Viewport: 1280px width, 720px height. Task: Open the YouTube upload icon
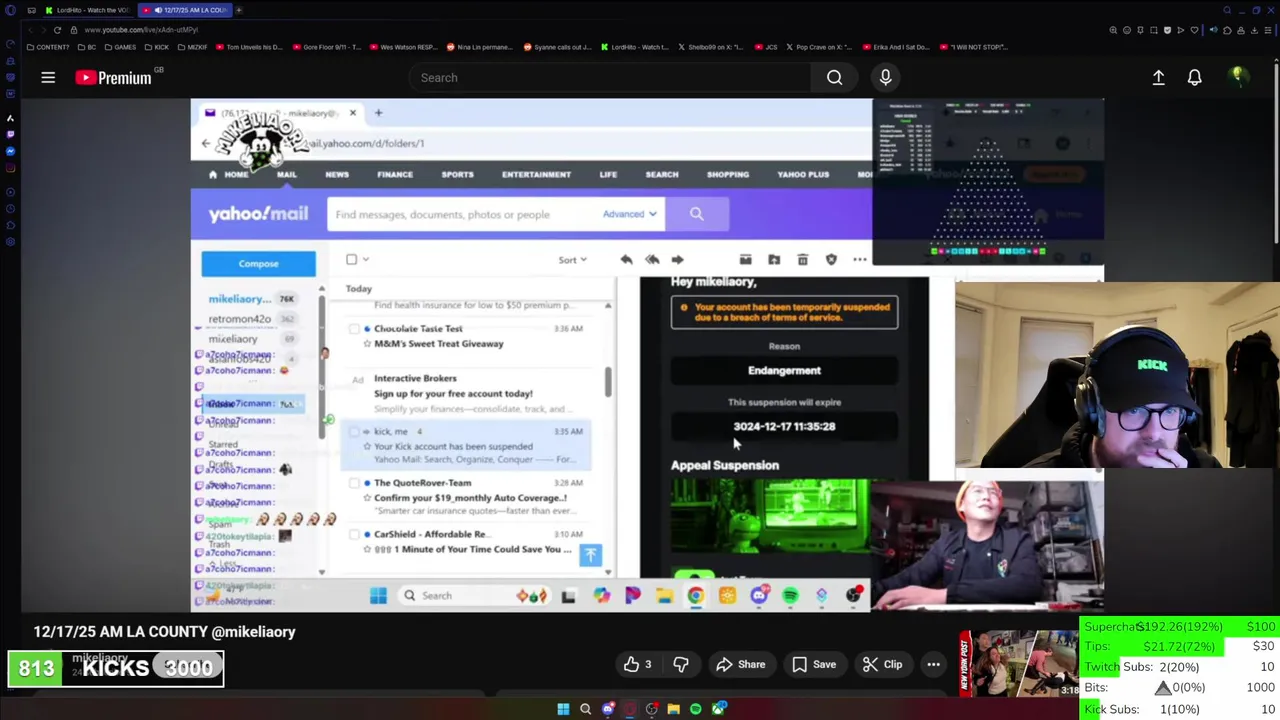(1158, 77)
